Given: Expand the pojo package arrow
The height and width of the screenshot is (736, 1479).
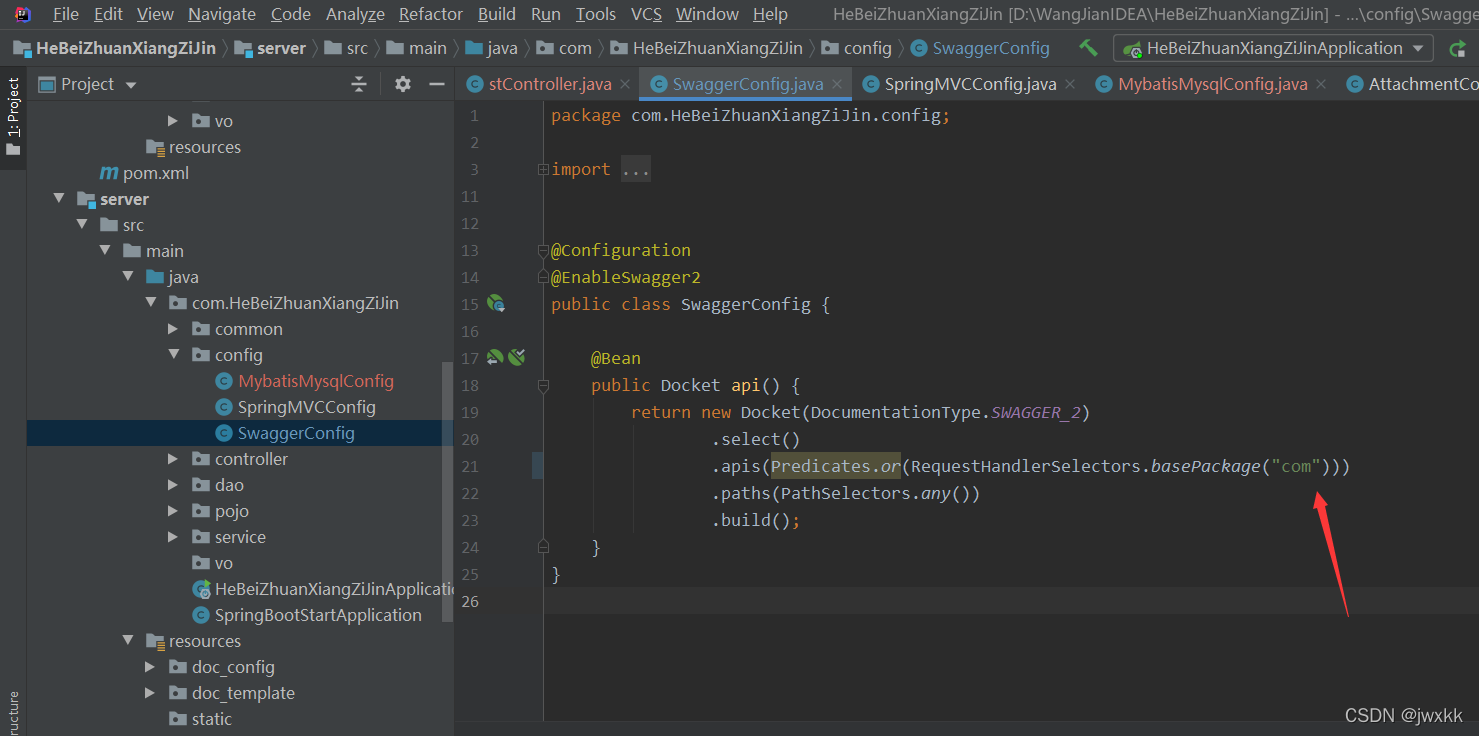Looking at the screenshot, I should coord(173,511).
